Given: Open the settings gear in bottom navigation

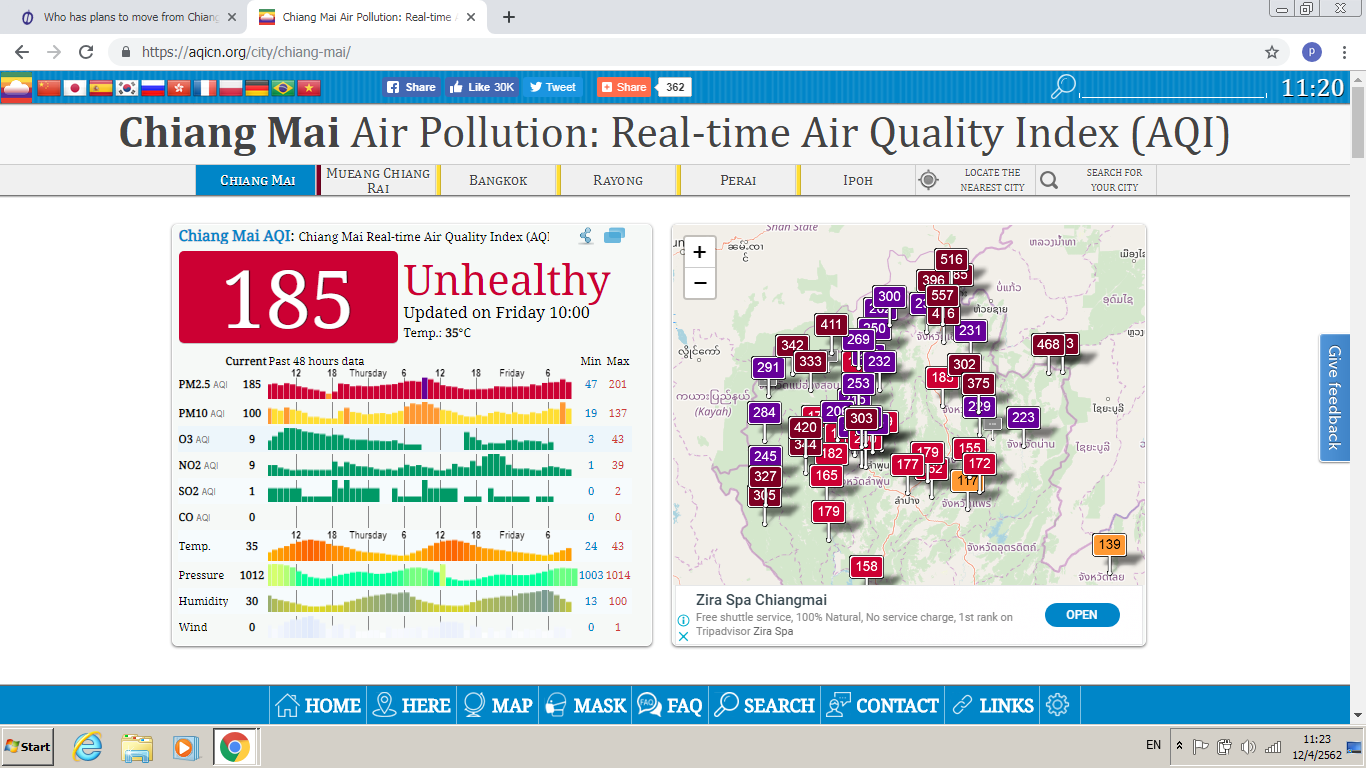Looking at the screenshot, I should (x=1057, y=705).
